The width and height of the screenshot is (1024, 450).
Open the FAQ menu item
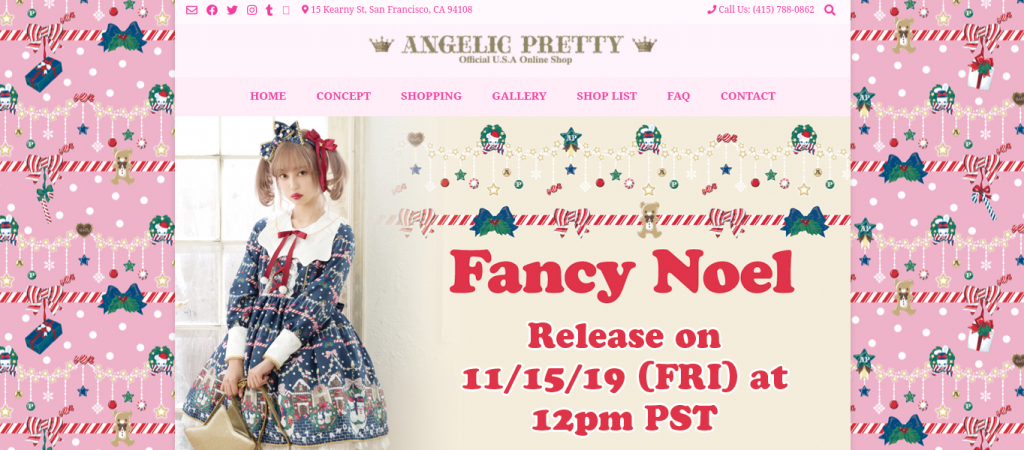679,96
